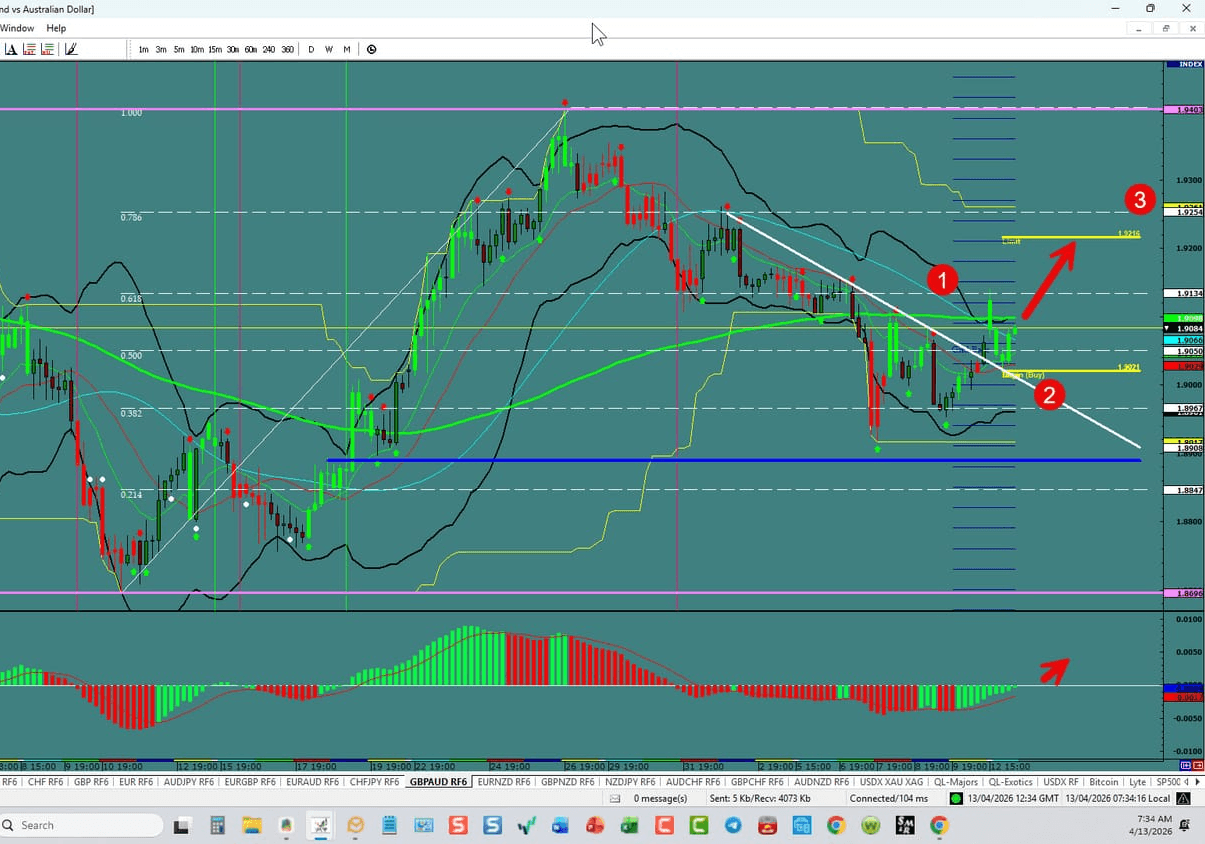This screenshot has width=1205, height=844.
Task: Open Telegram from the taskbar
Action: [x=733, y=826]
